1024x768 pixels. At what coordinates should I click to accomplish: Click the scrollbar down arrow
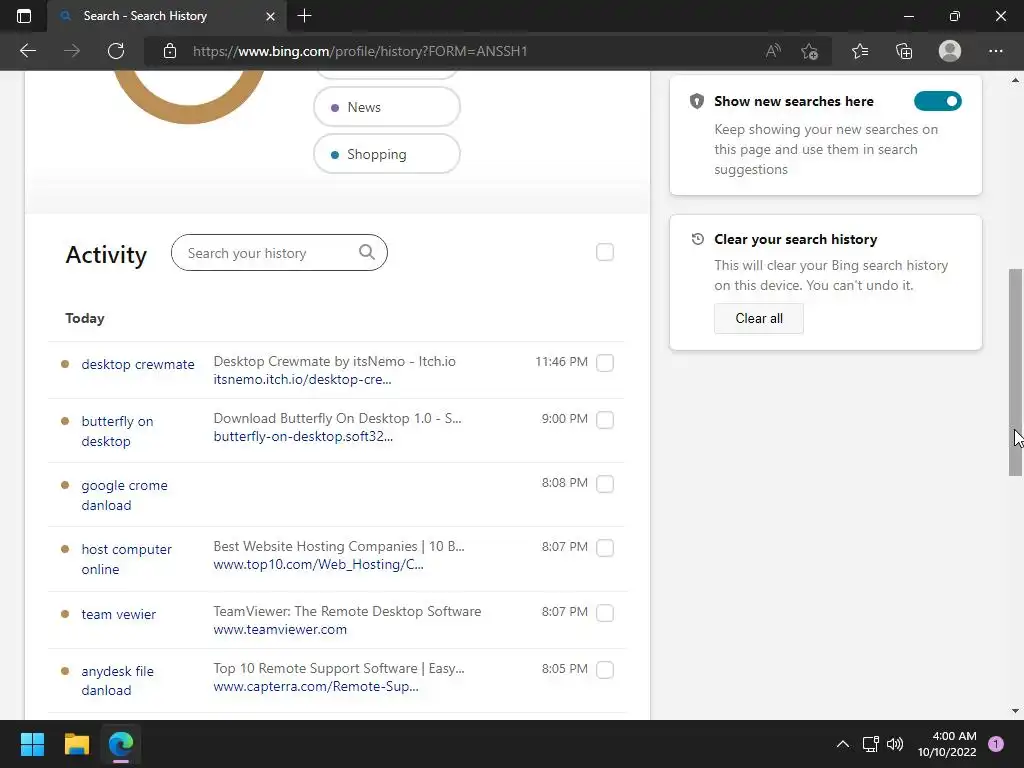(x=1015, y=711)
